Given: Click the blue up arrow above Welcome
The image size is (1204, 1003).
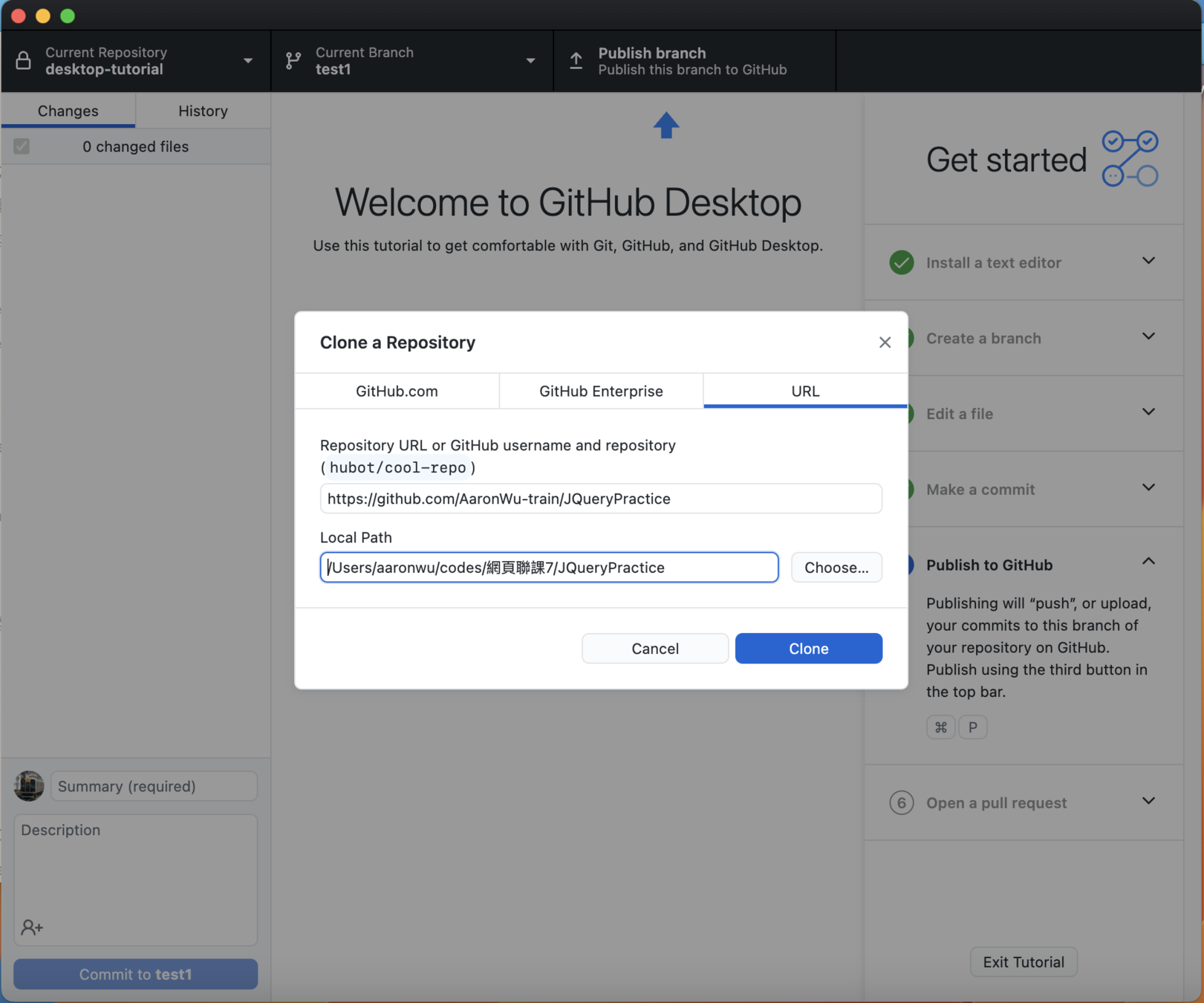Looking at the screenshot, I should pyautogui.click(x=666, y=125).
